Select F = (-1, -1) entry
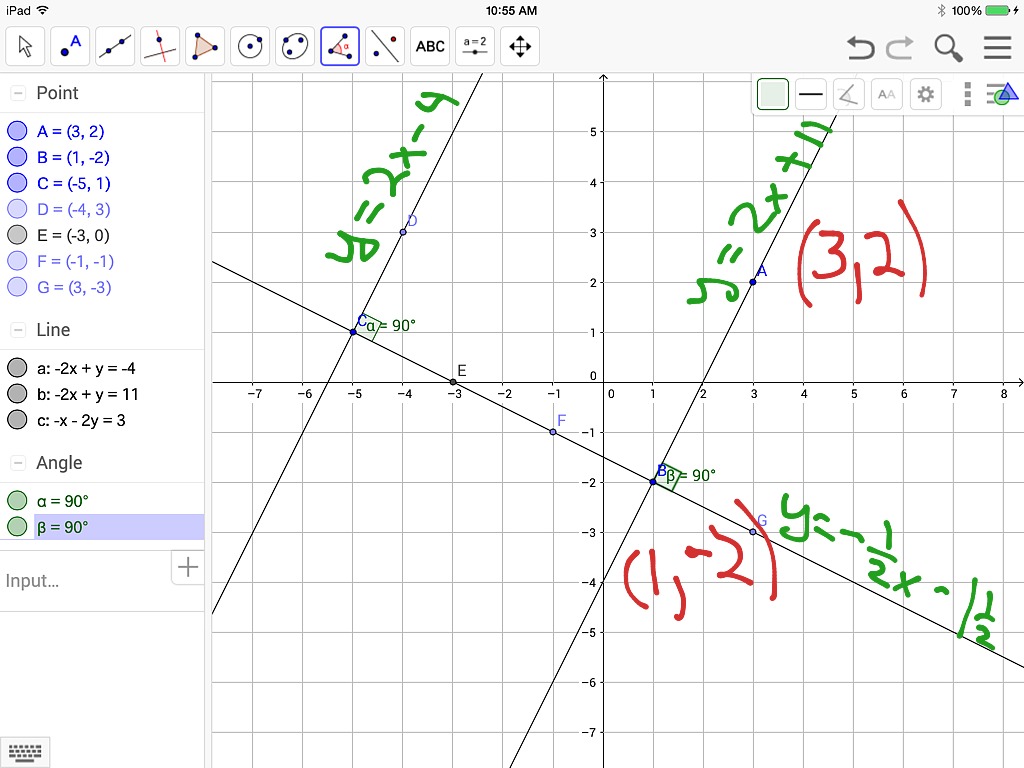This screenshot has height=768, width=1024. (x=75, y=261)
